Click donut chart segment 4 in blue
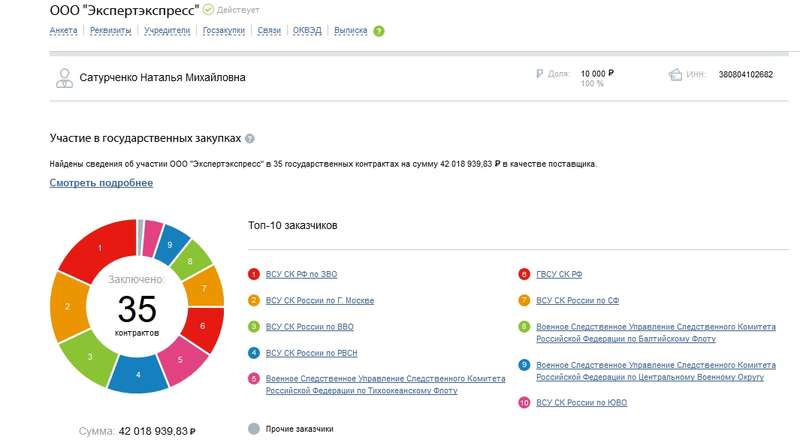The height and width of the screenshot is (446, 800). point(138,375)
